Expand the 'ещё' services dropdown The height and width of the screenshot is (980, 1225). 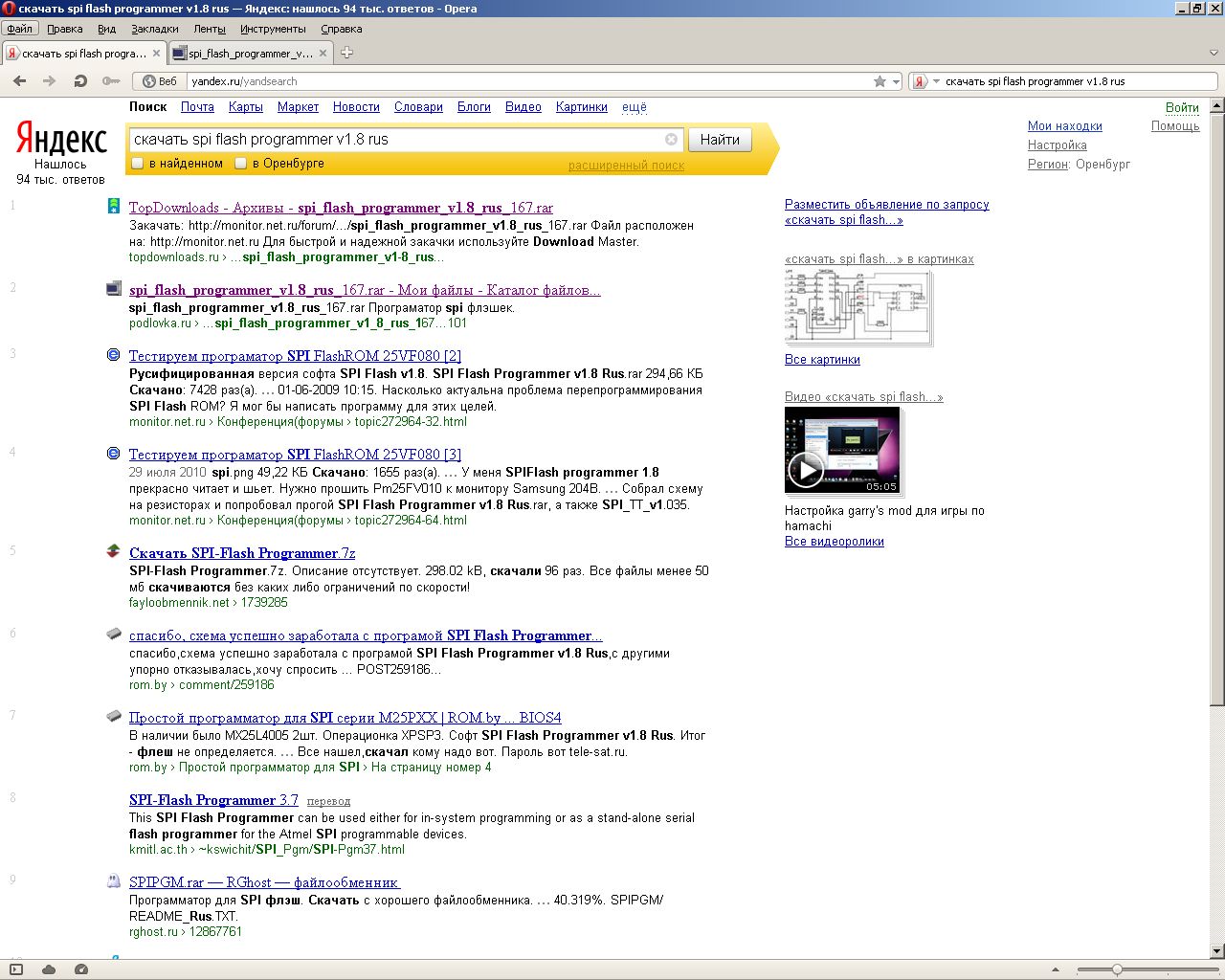635,107
